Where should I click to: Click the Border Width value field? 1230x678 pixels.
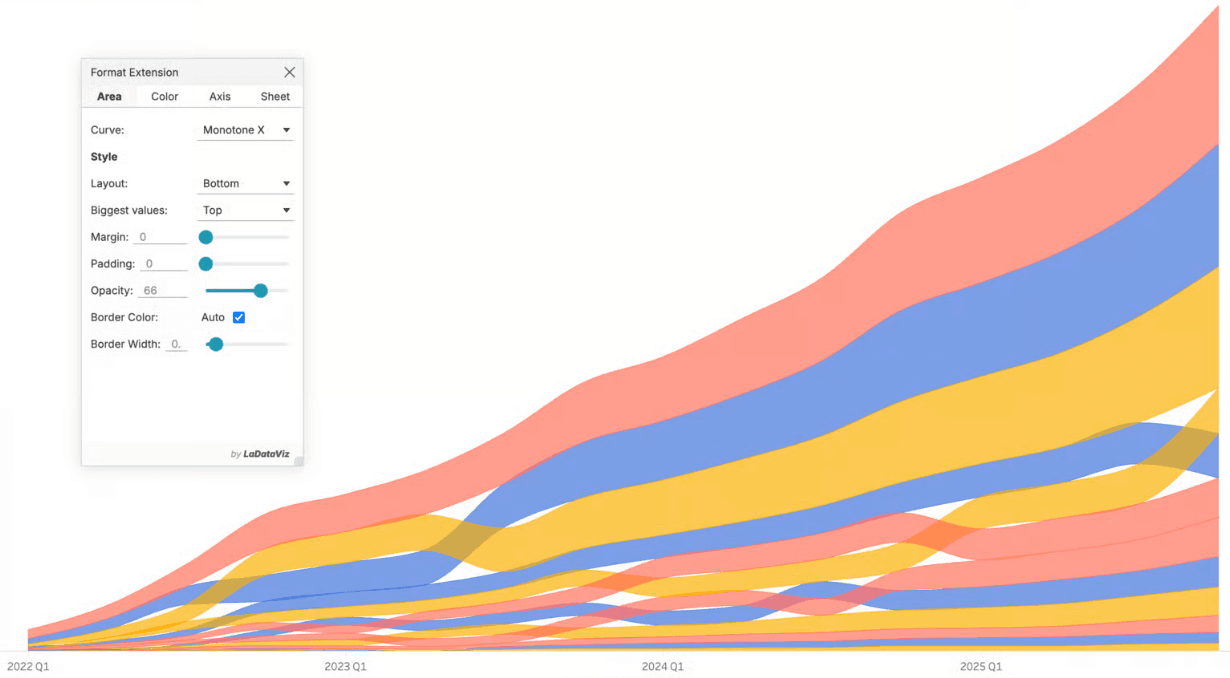click(176, 344)
